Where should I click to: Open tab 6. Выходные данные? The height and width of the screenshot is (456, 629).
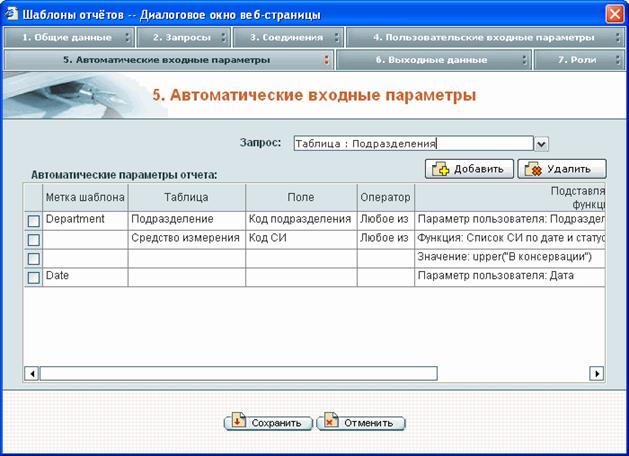[434, 60]
